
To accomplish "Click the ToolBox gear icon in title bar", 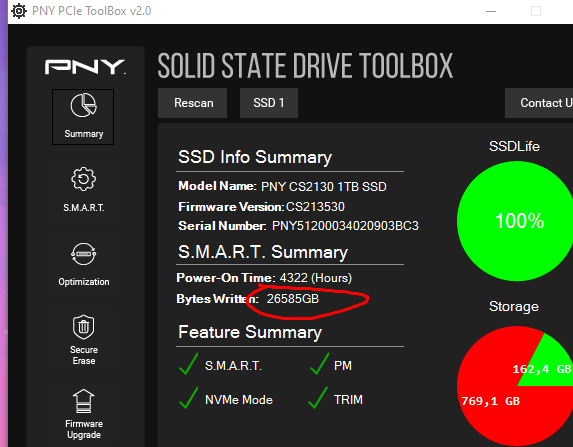I will [19, 11].
